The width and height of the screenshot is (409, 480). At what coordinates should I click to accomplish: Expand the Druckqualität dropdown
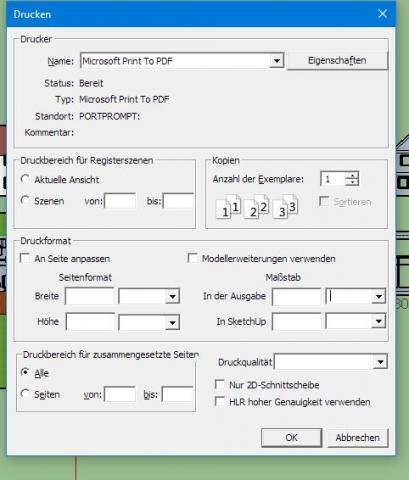(x=380, y=362)
